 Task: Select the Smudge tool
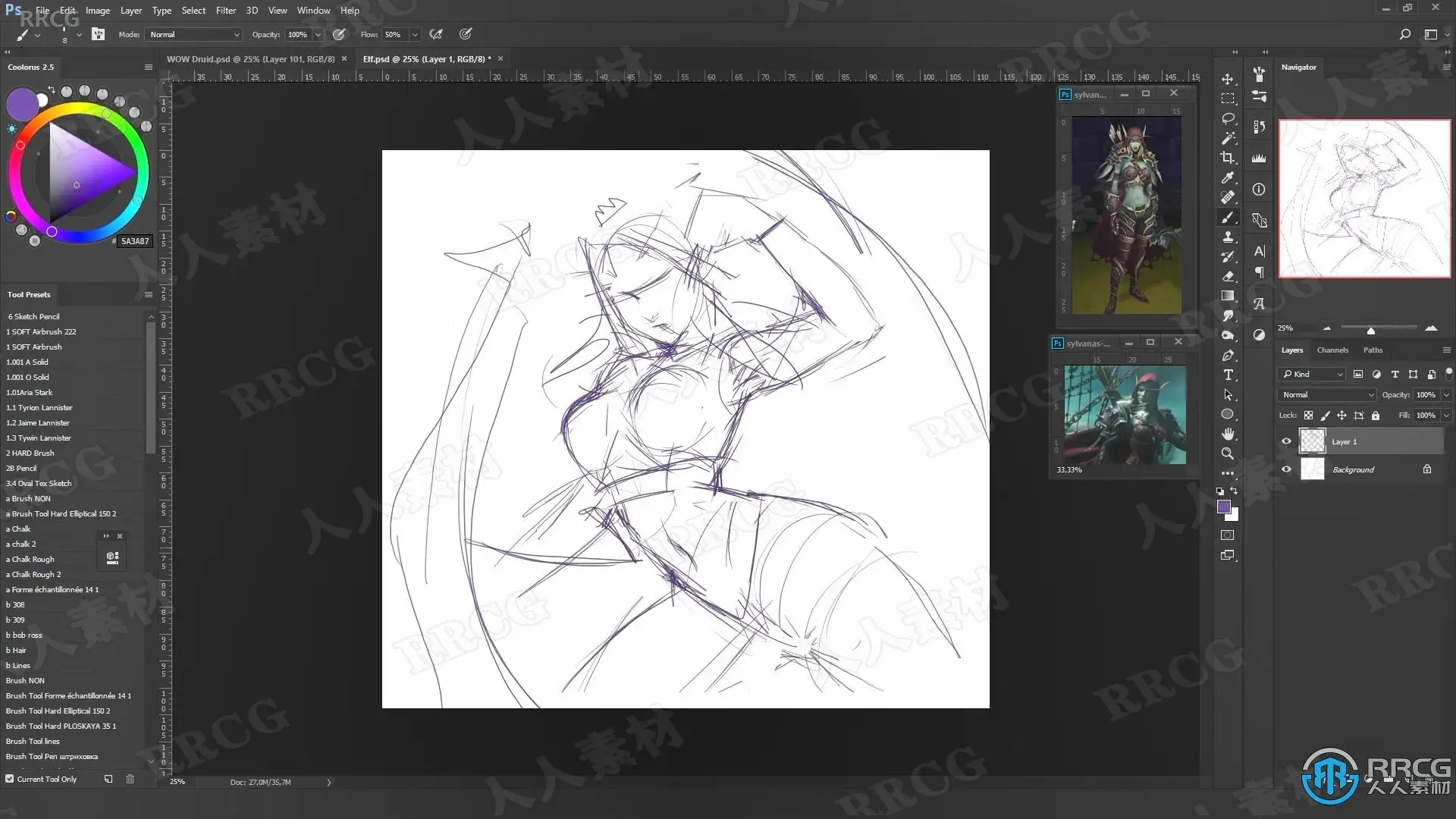click(1228, 315)
